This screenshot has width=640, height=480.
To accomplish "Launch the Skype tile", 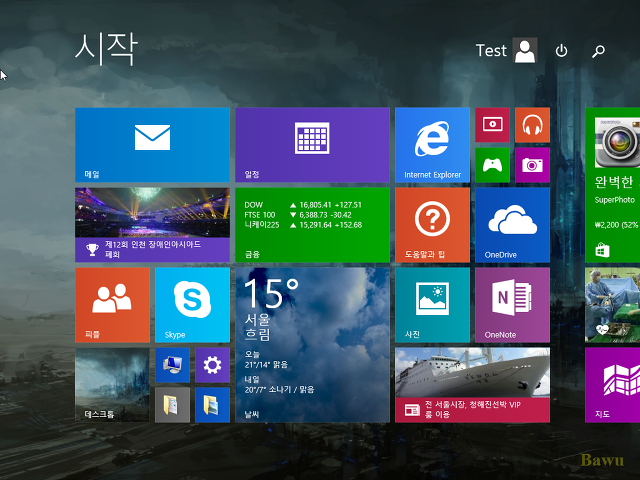I will pyautogui.click(x=192, y=305).
